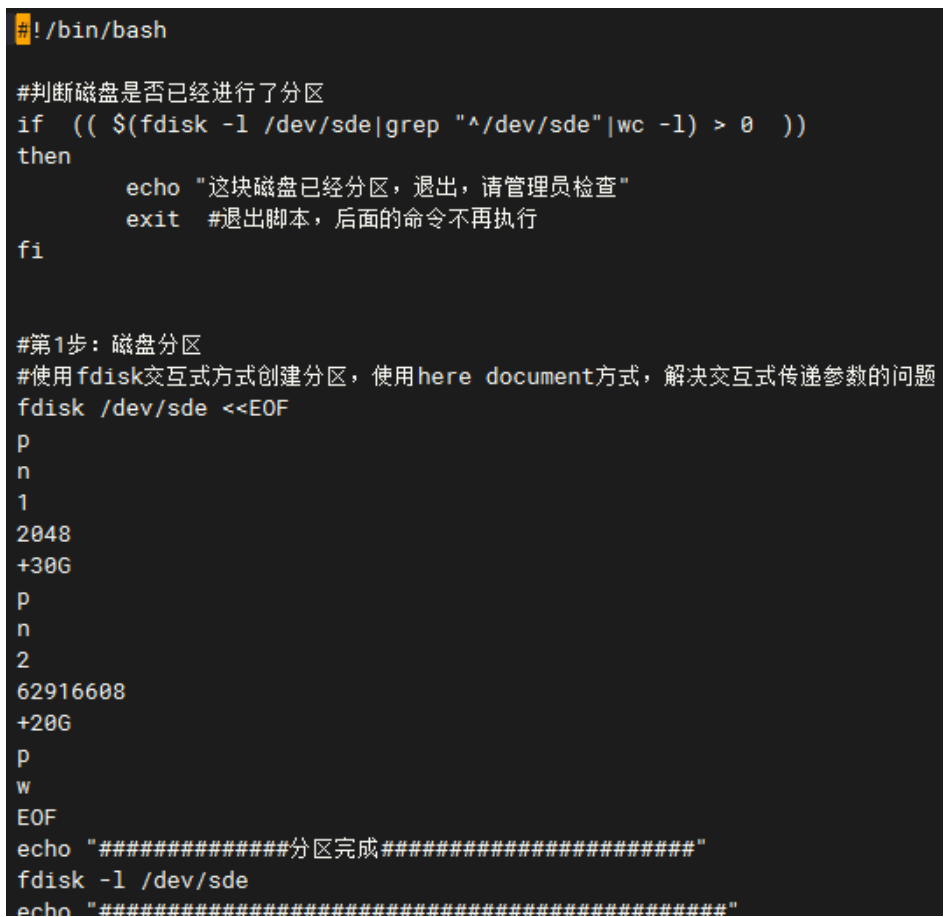
Task: Click <<EOF on the fdisk /dev/sde line
Action: tap(256, 408)
